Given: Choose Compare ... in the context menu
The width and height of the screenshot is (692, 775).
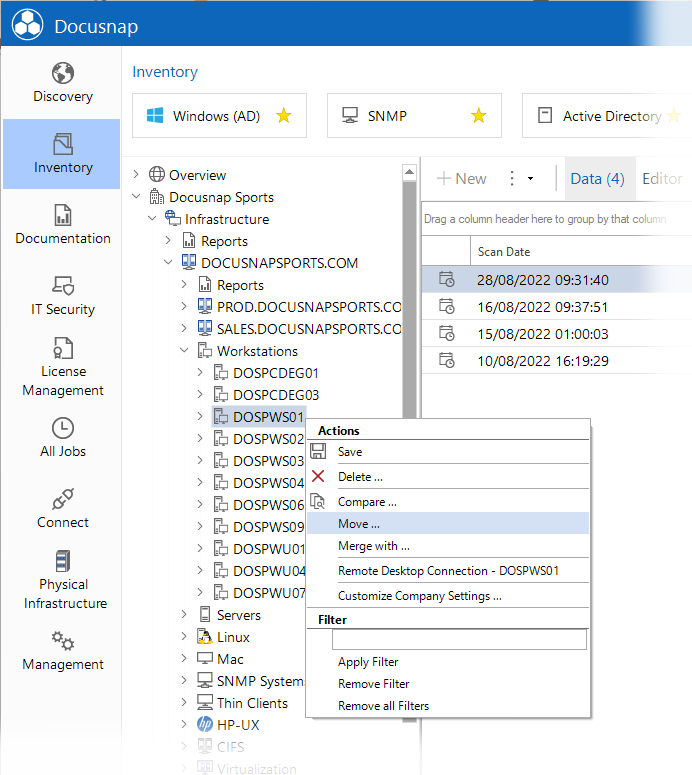Looking at the screenshot, I should point(448,502).
